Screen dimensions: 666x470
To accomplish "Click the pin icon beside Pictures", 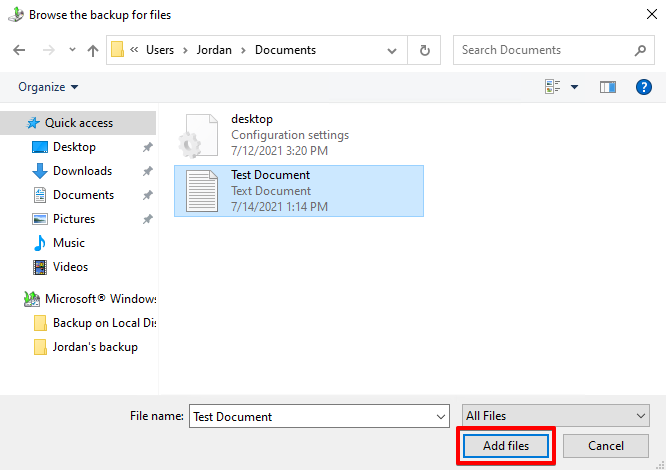I will point(147,219).
